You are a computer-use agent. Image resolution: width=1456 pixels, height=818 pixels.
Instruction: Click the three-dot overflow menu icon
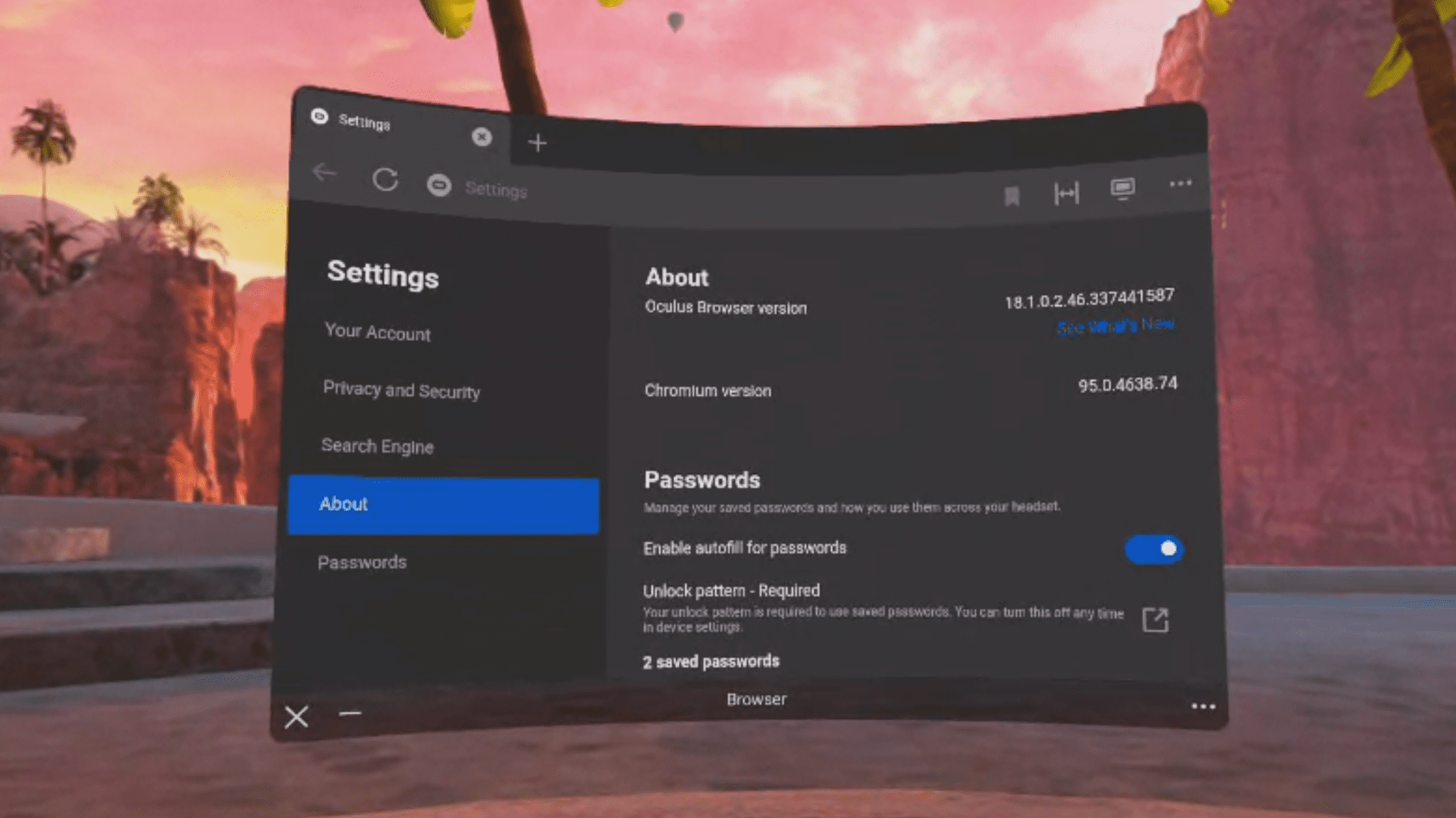pyautogui.click(x=1180, y=189)
